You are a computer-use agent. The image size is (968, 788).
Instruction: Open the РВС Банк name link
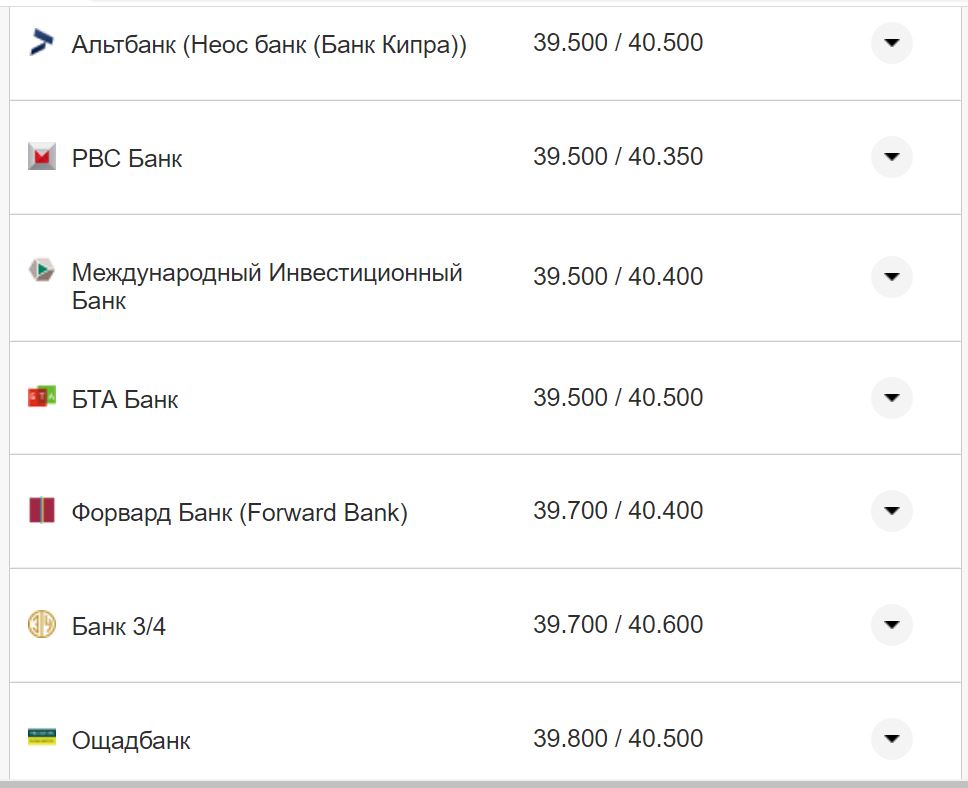pyautogui.click(x=127, y=159)
